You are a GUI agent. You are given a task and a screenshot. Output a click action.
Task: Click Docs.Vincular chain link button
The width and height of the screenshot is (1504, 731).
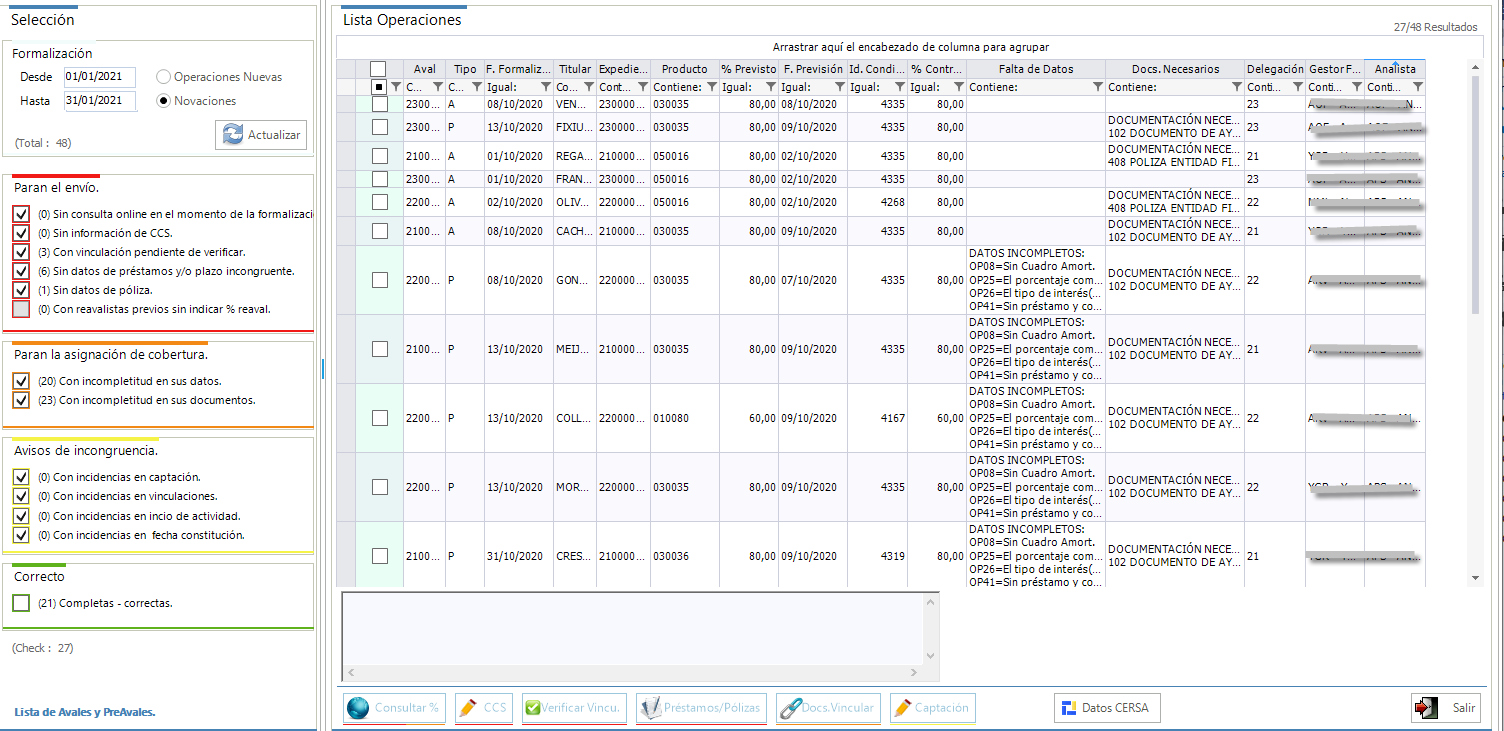pyautogui.click(x=828, y=708)
